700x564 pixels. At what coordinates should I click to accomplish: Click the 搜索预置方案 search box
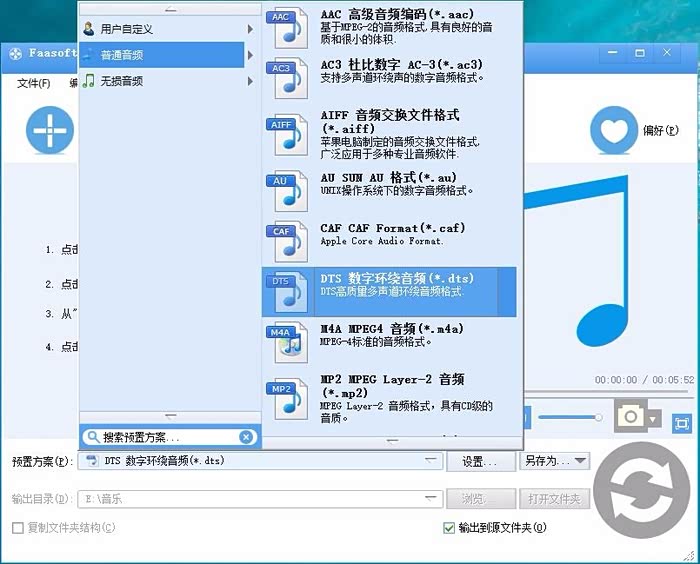[x=160, y=437]
